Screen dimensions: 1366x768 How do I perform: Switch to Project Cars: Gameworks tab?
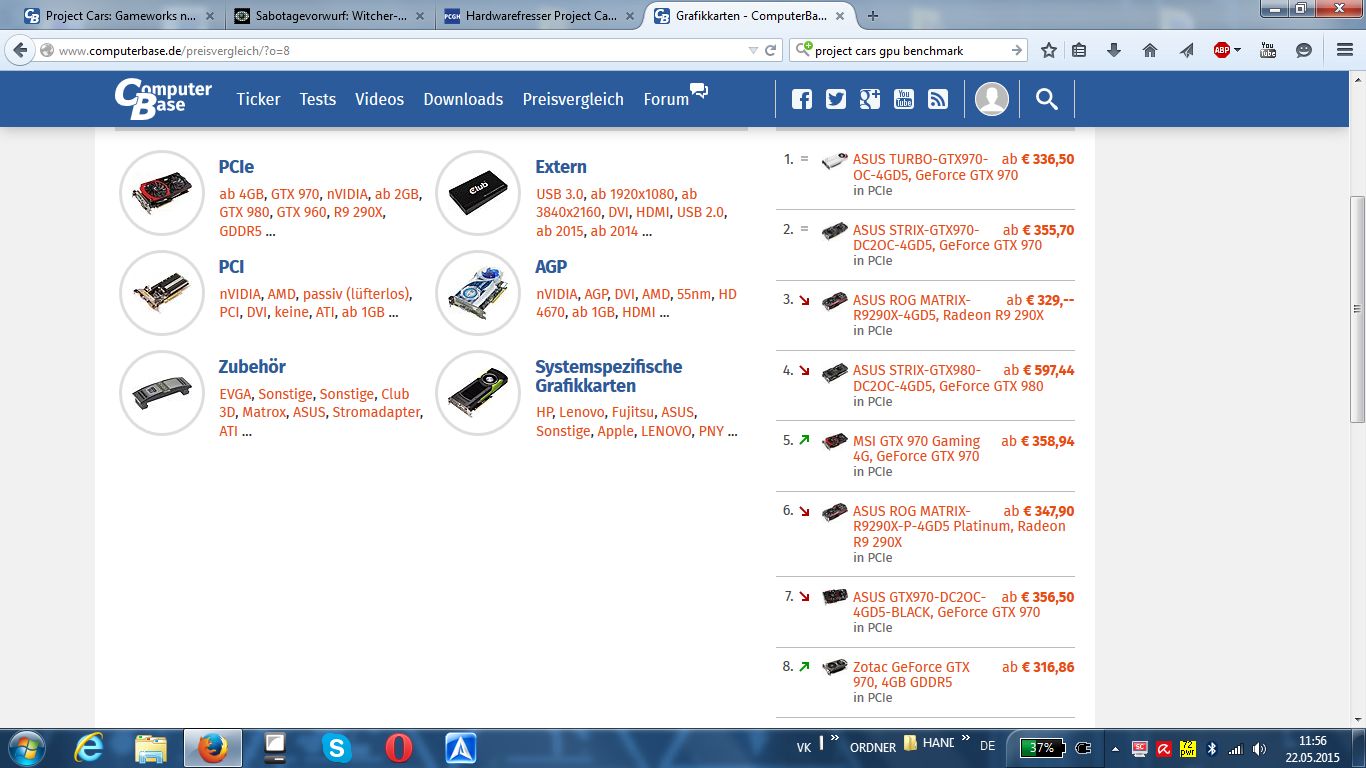click(x=119, y=16)
